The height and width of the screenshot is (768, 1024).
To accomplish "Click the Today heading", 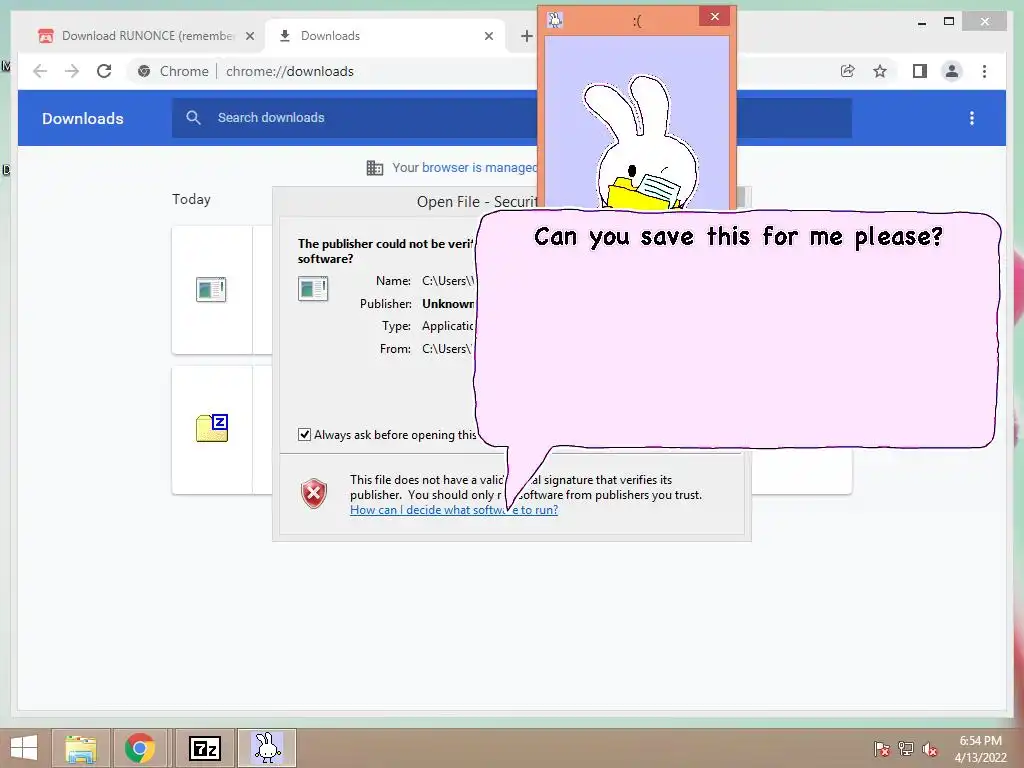I will click(x=191, y=199).
